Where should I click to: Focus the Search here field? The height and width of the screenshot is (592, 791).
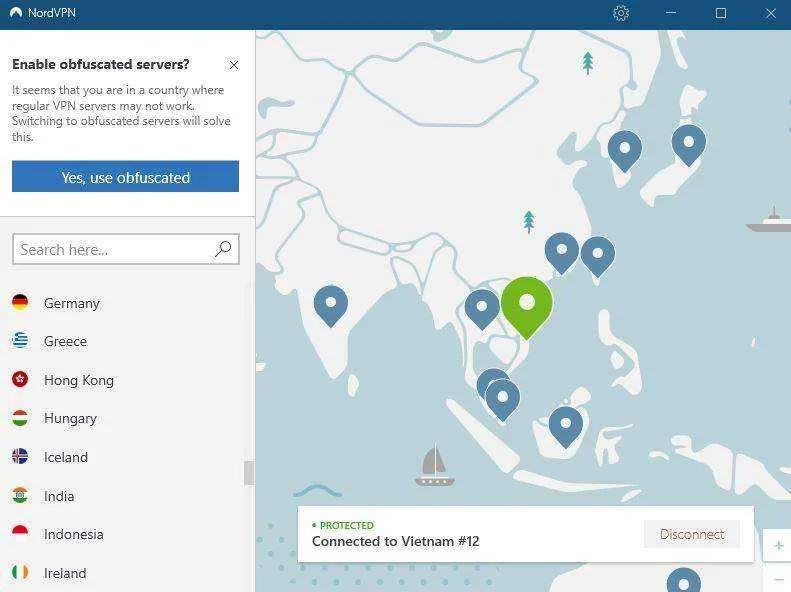pos(126,249)
